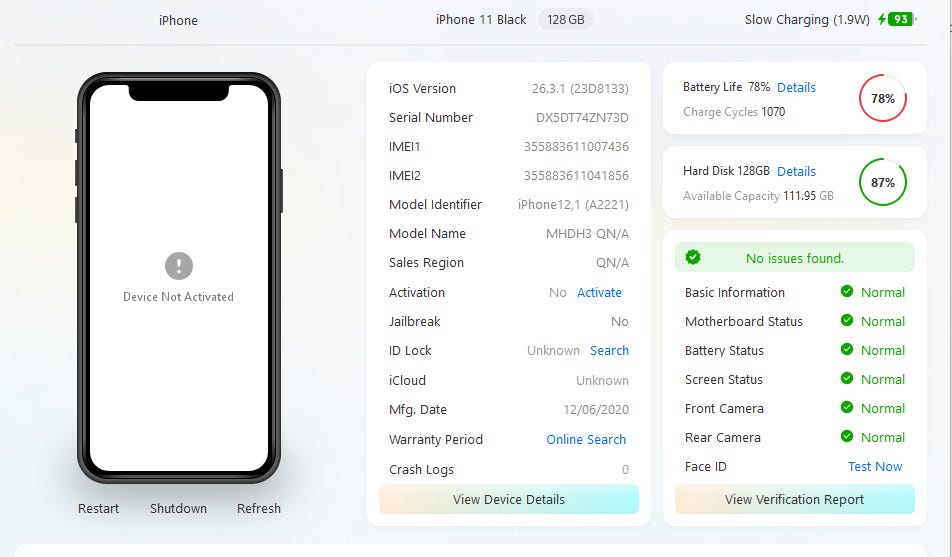This screenshot has height=557, width=952.
Task: Click serial number DX5DT74ZN73D
Action: [x=582, y=117]
